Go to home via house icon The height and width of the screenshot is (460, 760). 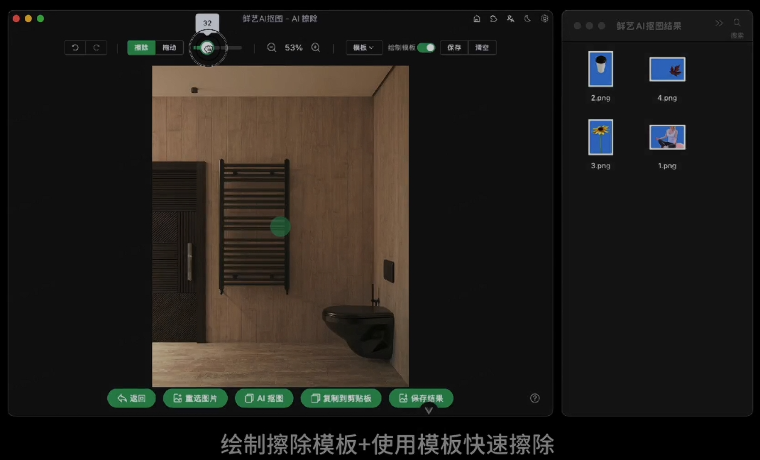pos(477,19)
